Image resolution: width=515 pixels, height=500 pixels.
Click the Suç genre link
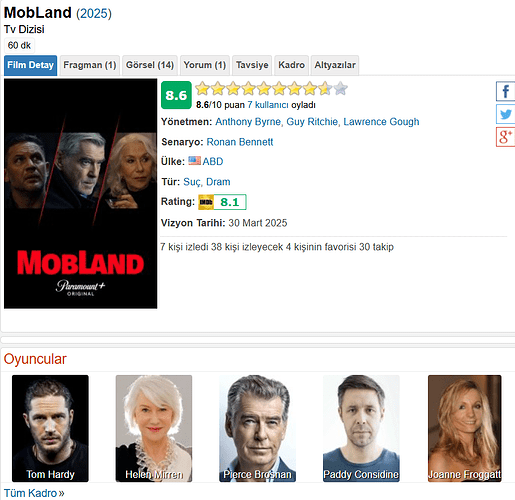192,182
